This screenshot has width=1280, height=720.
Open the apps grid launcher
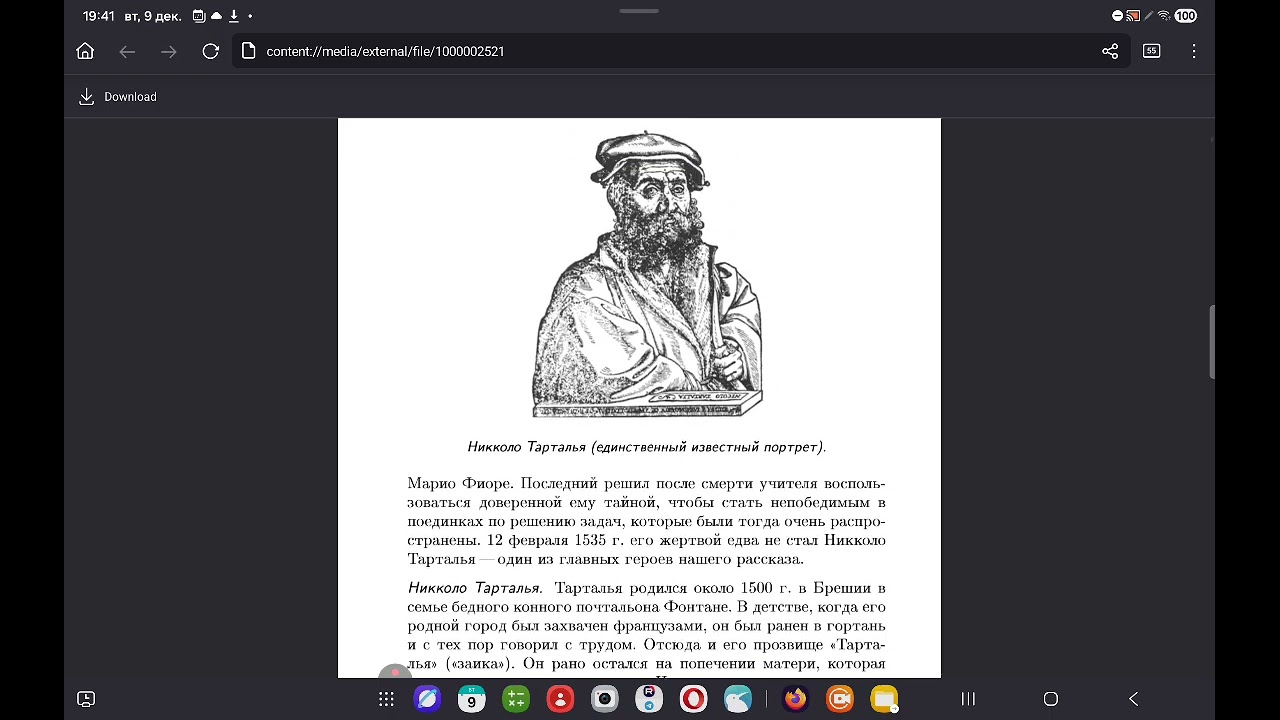(386, 699)
